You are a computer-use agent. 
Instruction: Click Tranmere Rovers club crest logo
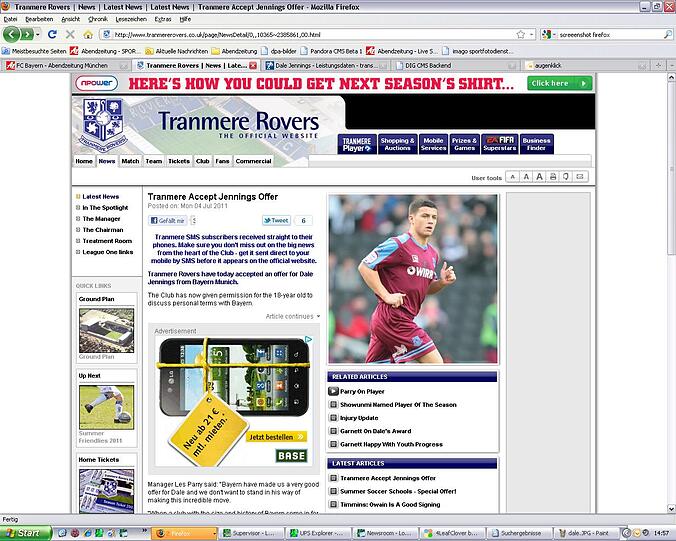[103, 124]
